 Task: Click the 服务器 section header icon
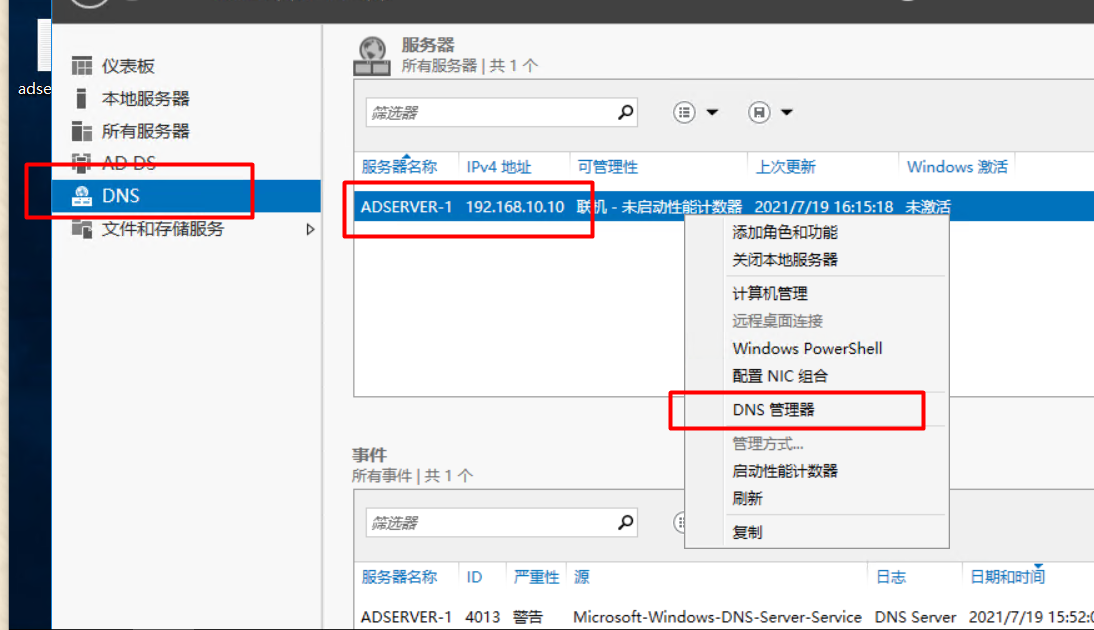click(x=371, y=56)
